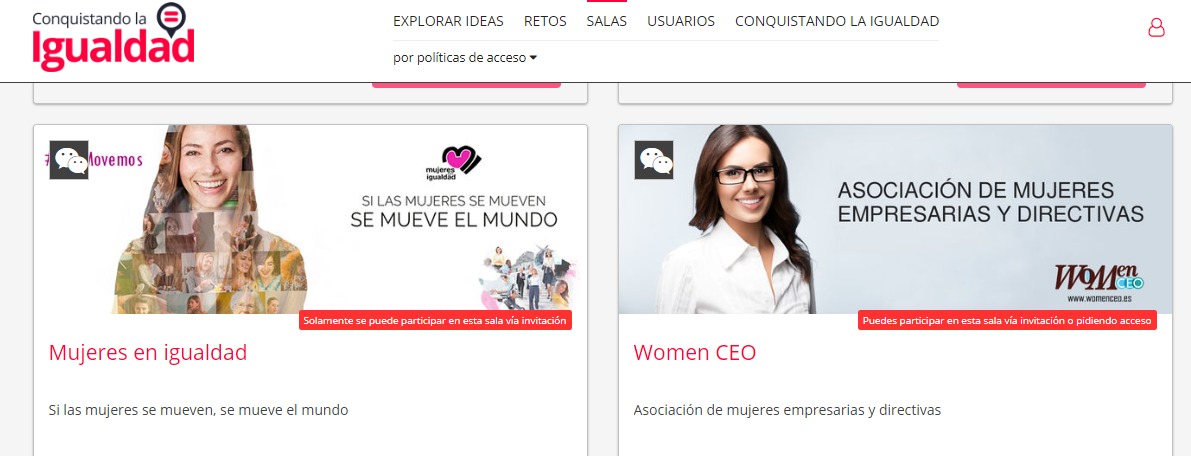Click chat bubble icon on Mujeres en igualdad card

[x=69, y=160]
